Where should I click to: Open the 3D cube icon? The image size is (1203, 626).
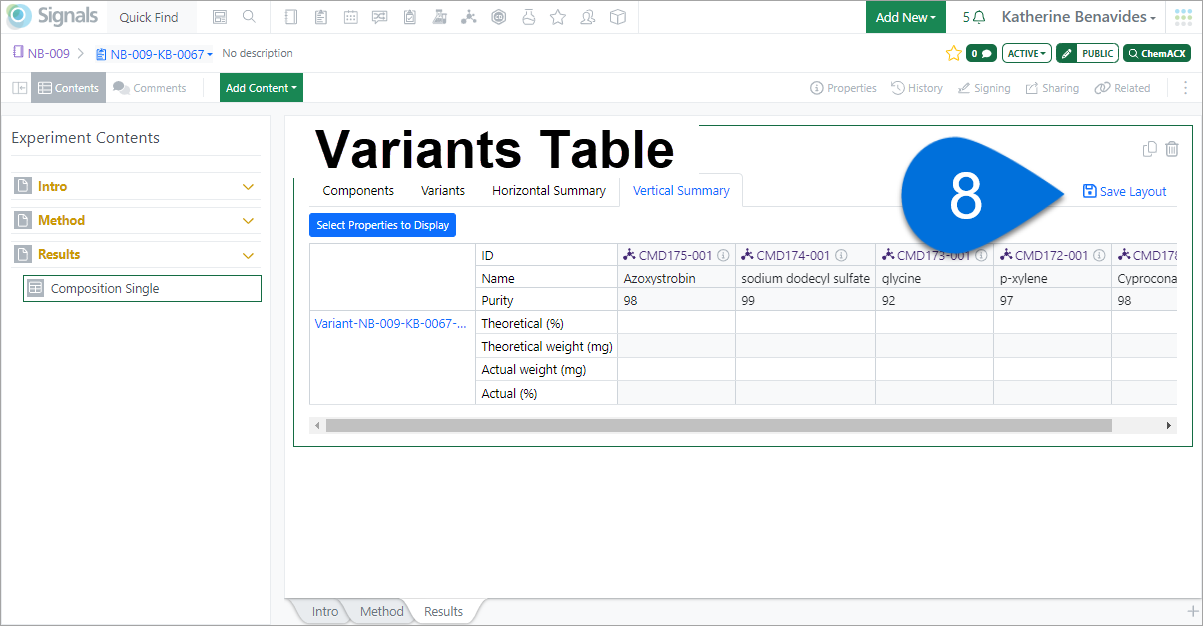(x=618, y=17)
